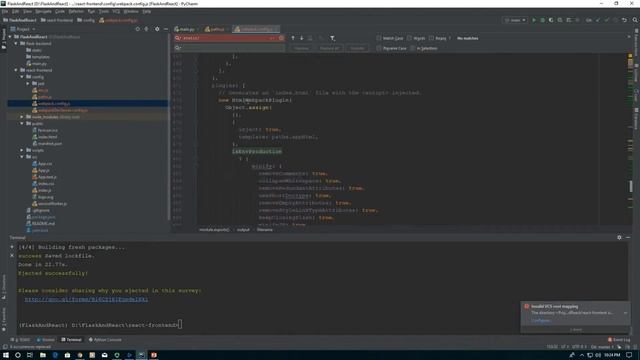Click the replace text input field
The height and width of the screenshot is (360, 640).
click(230, 48)
